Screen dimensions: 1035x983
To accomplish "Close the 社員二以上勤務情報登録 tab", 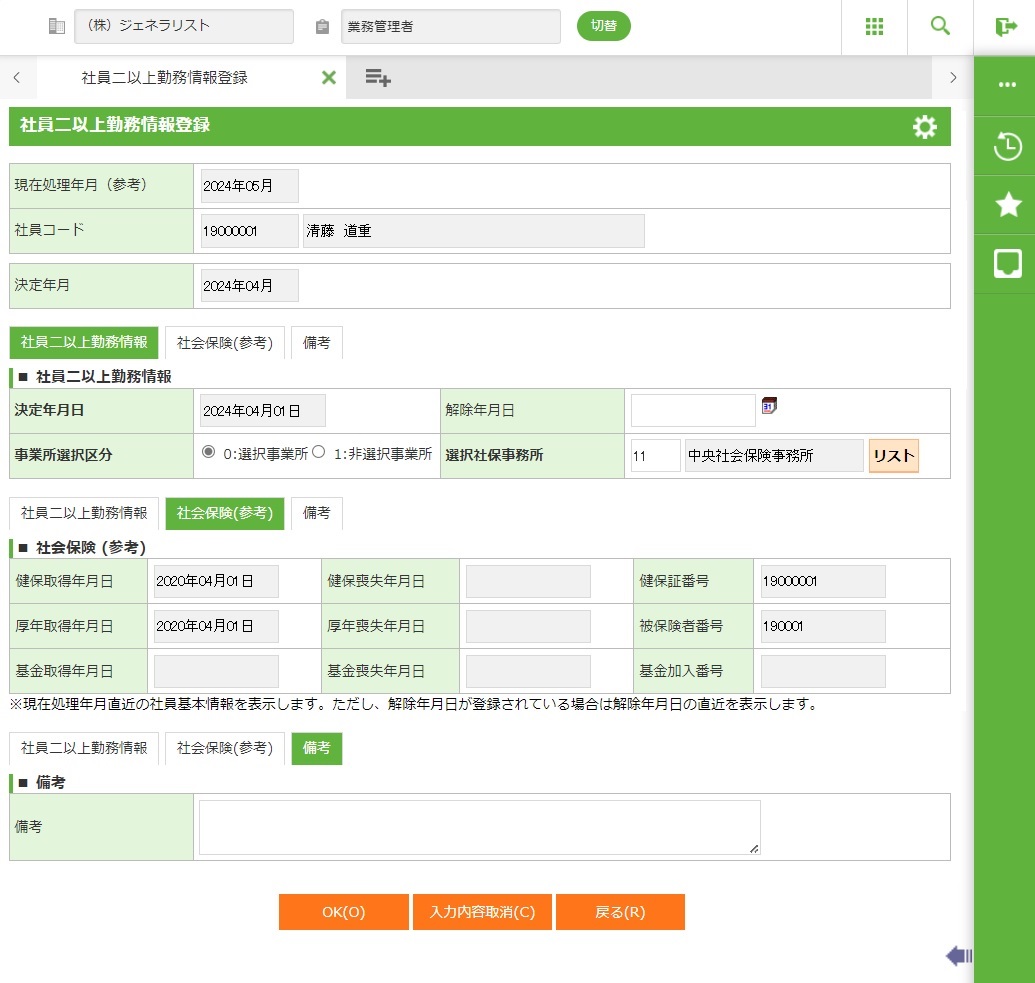I will coord(328,77).
